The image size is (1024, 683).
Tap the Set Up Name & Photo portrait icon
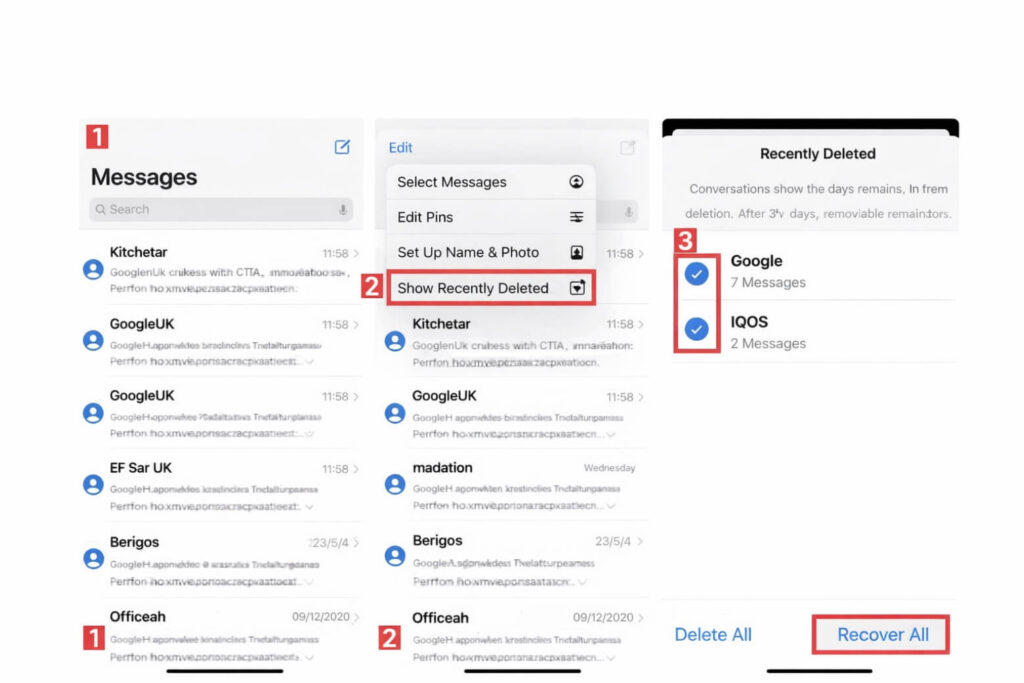coord(577,252)
